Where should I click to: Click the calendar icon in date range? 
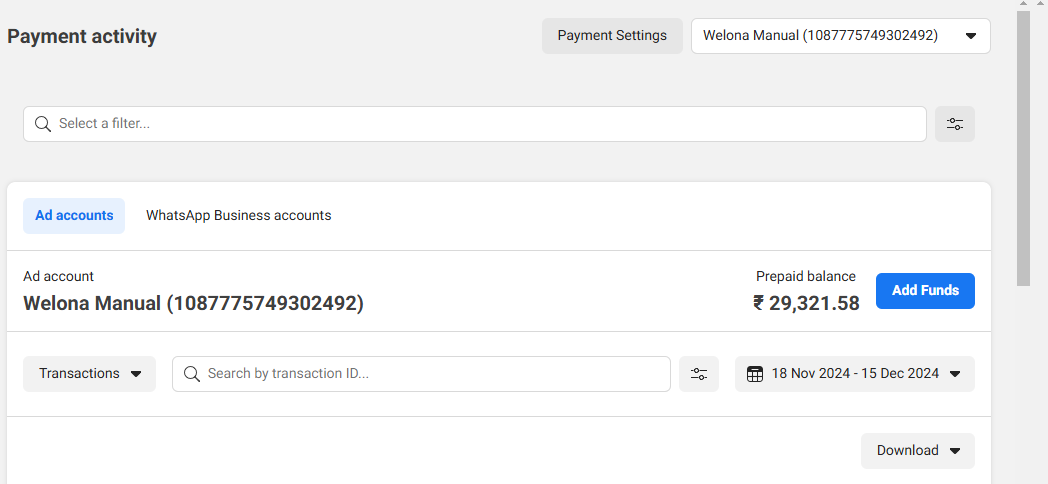(755, 374)
